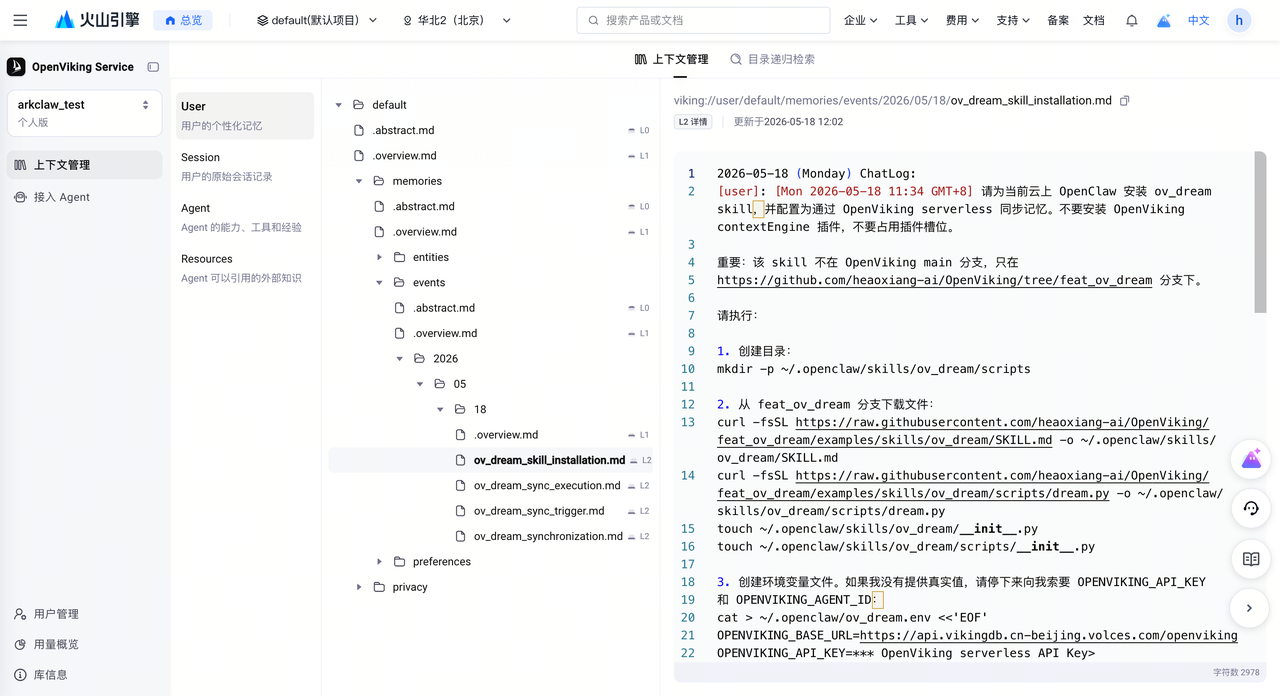Screen dimensions: 1280x696
Task: Select the Resources category
Action: point(245,268)
